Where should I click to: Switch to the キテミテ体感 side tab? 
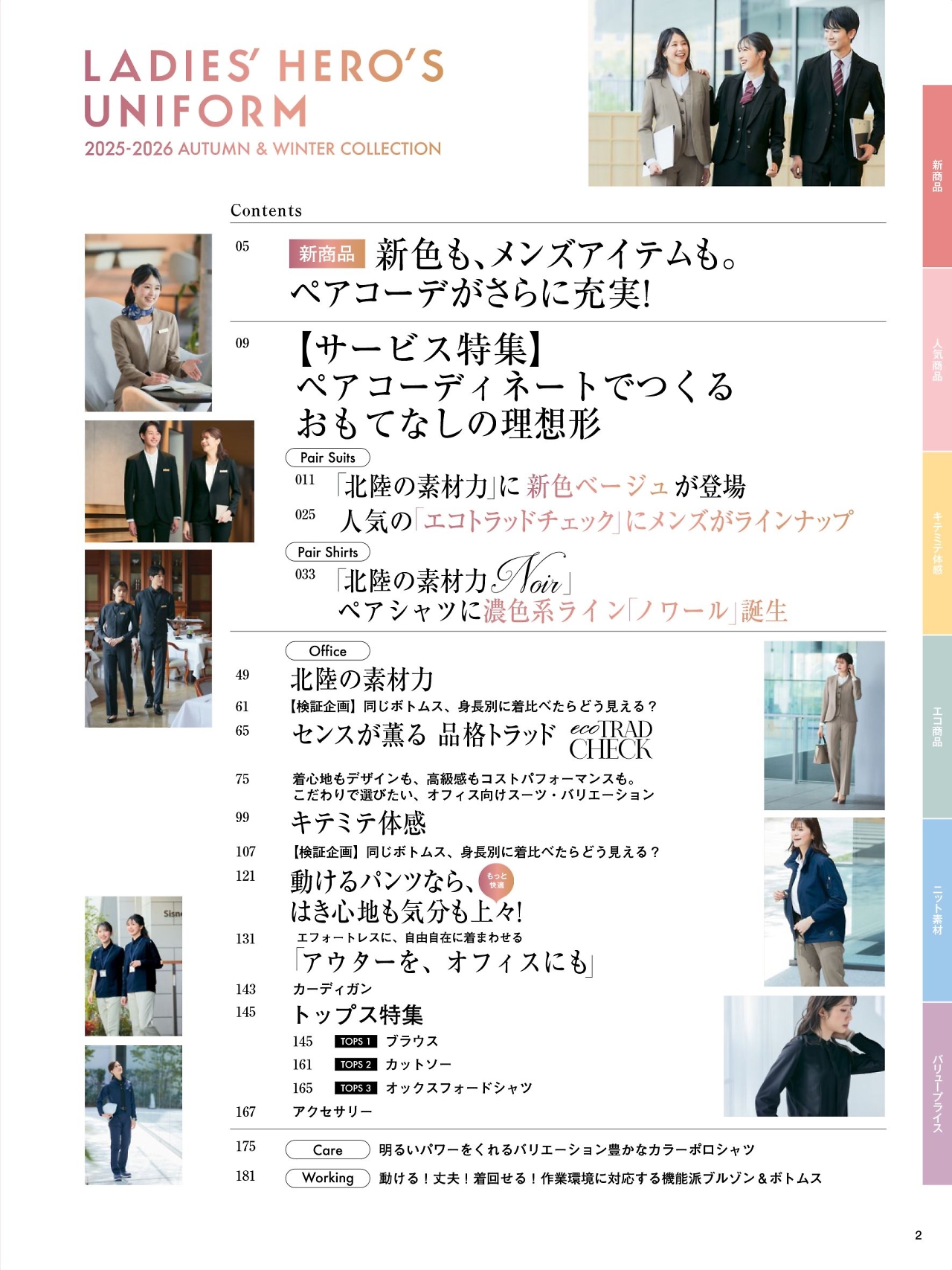coord(937,543)
